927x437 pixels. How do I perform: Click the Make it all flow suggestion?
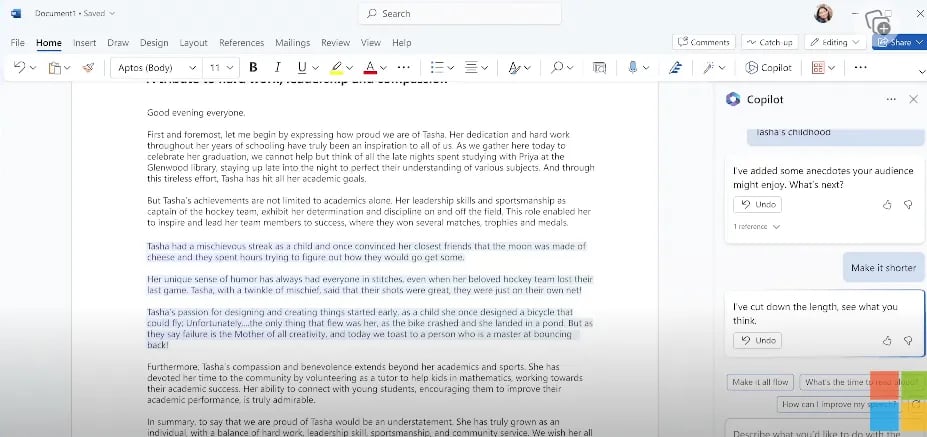(760, 382)
